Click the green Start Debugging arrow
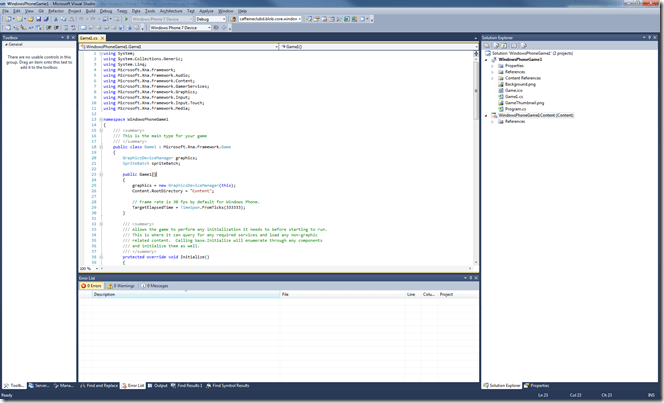 [126, 19]
